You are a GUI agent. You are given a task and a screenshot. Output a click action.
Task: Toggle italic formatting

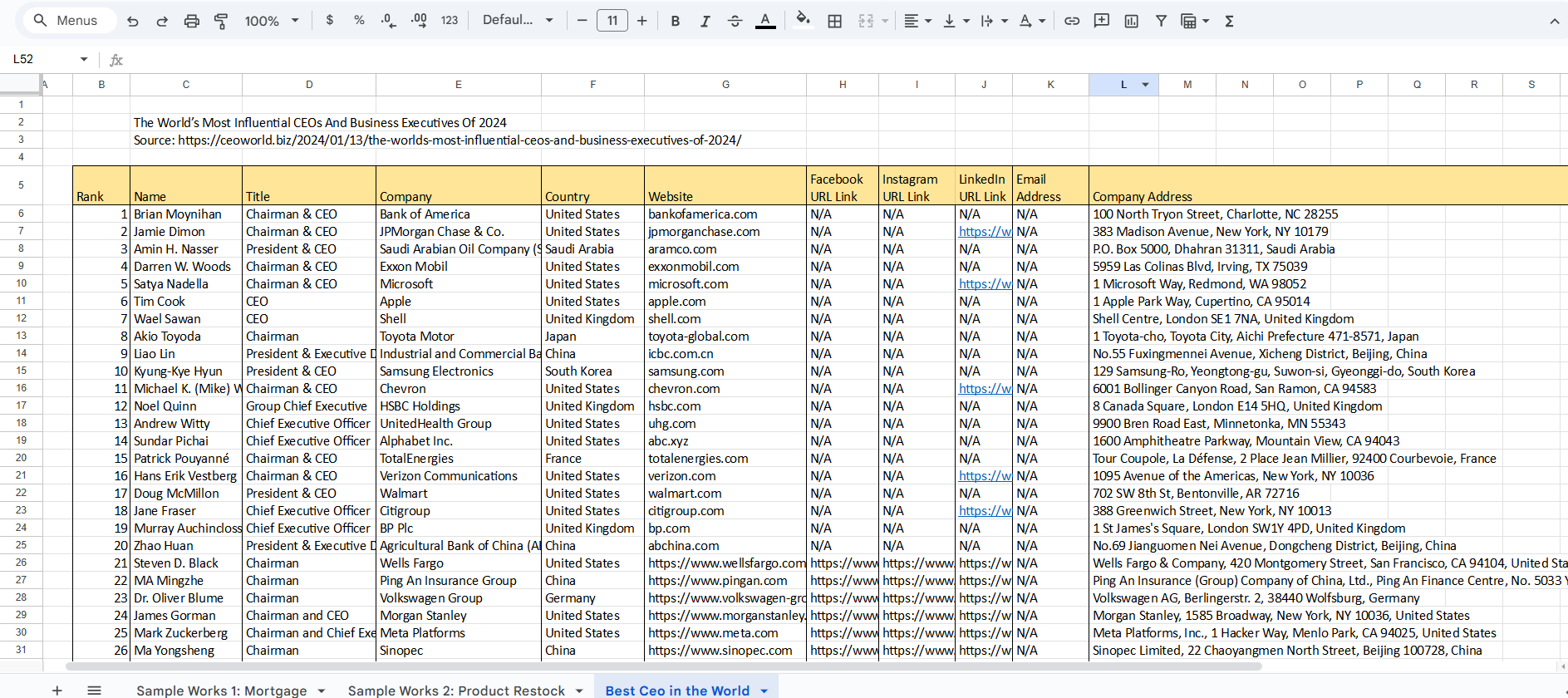pyautogui.click(x=705, y=21)
